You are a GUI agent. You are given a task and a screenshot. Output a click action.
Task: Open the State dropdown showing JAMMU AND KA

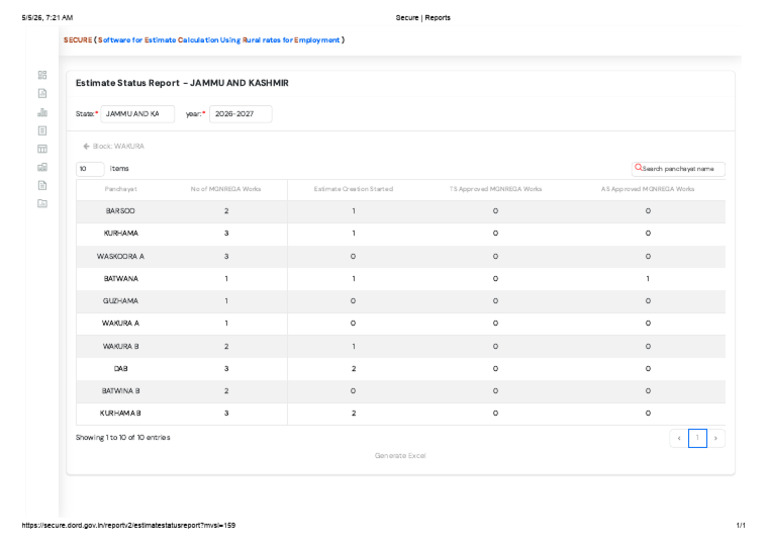[137, 114]
